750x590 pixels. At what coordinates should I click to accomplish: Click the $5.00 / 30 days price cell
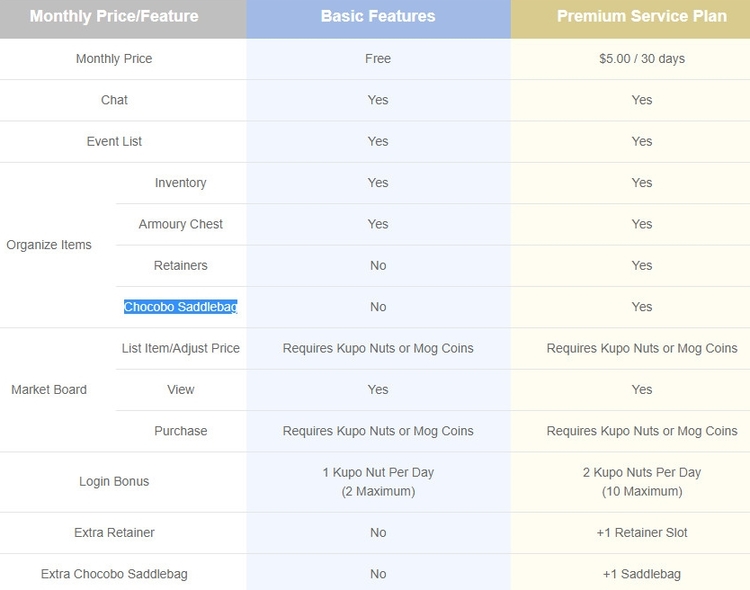click(x=642, y=59)
